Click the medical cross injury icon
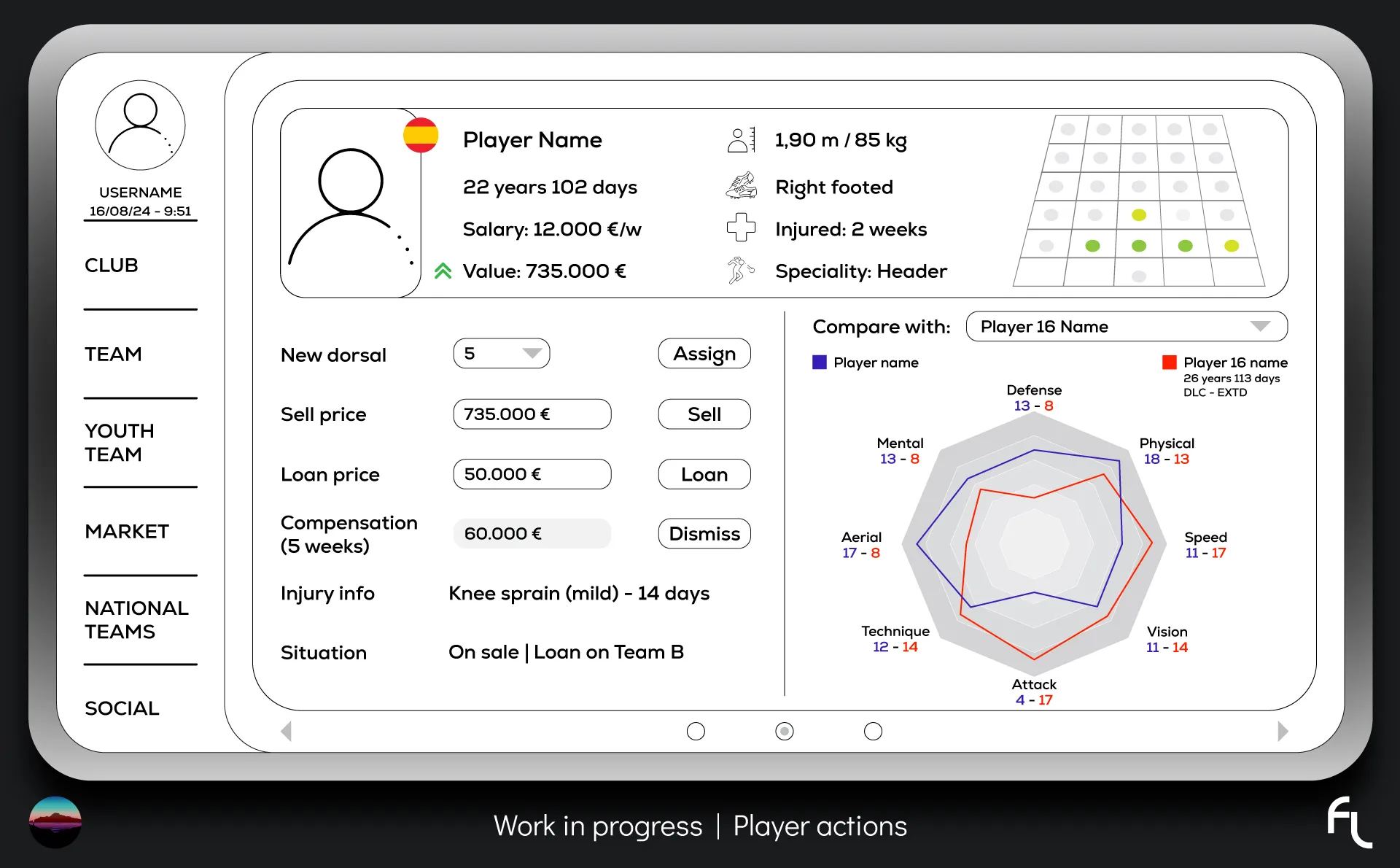This screenshot has height=868, width=1400. [742, 228]
